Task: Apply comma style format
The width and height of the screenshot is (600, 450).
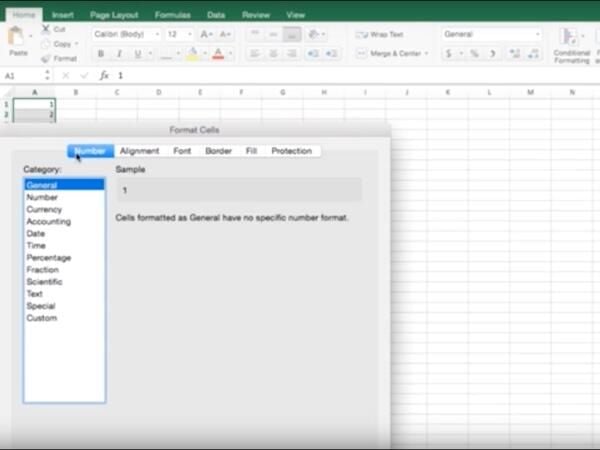Action: tap(493, 54)
